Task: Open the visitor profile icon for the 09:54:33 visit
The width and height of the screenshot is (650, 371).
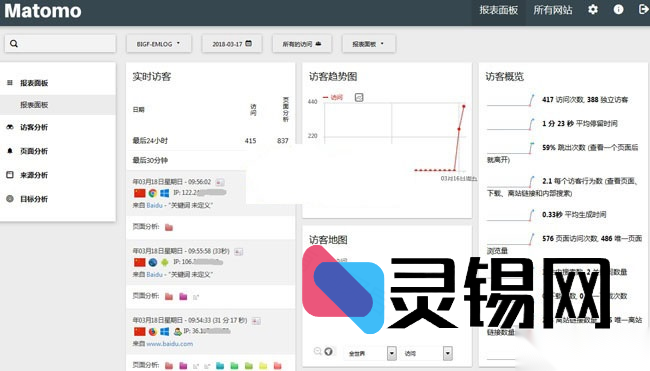Action: click(x=256, y=321)
